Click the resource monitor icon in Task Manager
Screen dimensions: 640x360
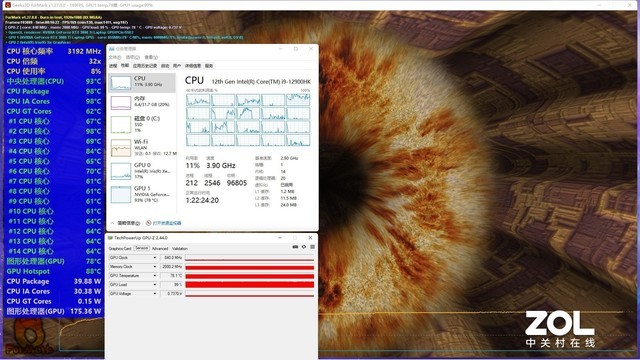[x=149, y=223]
